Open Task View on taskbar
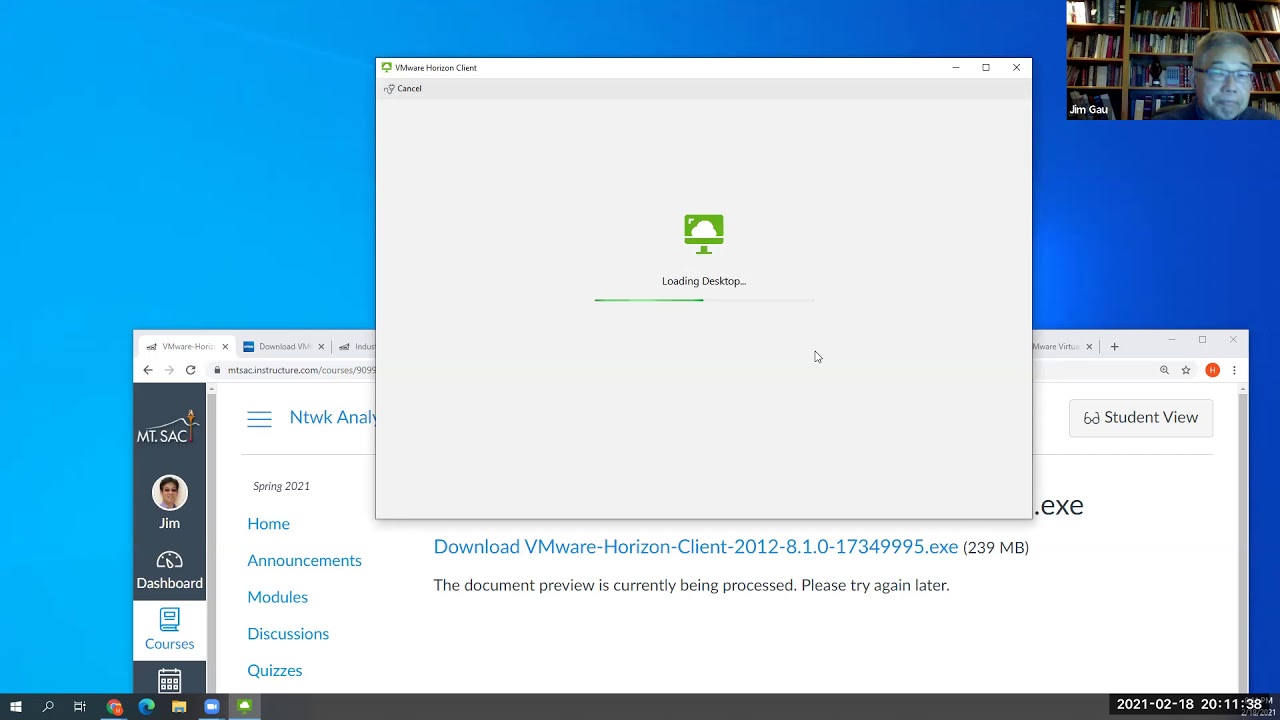The height and width of the screenshot is (720, 1280). point(80,707)
